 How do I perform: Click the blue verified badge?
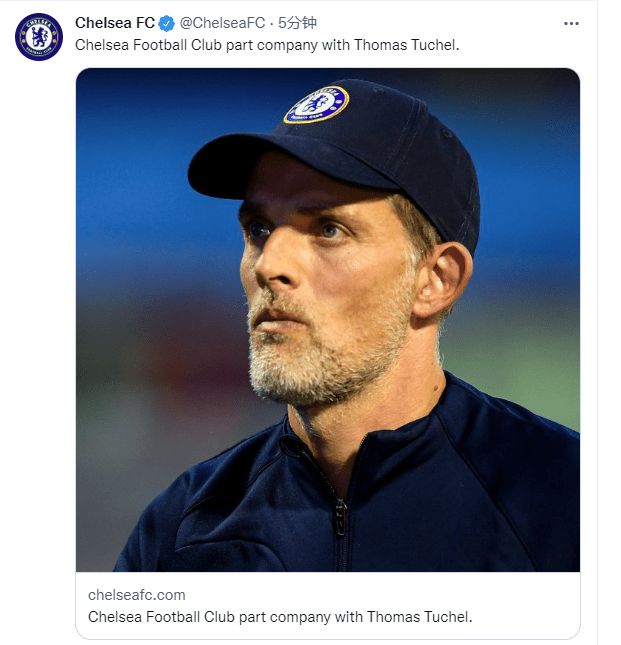pyautogui.click(x=168, y=23)
